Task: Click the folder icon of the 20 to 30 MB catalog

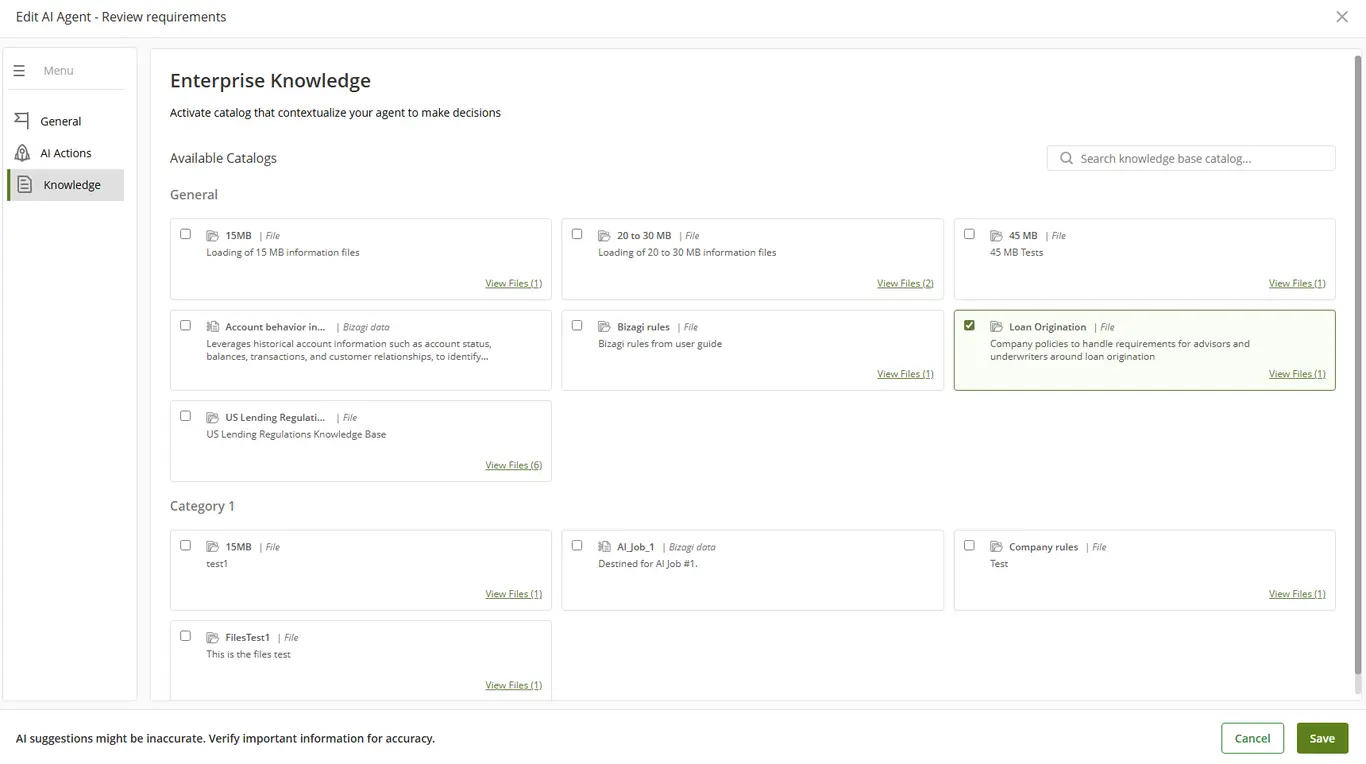Action: click(604, 236)
